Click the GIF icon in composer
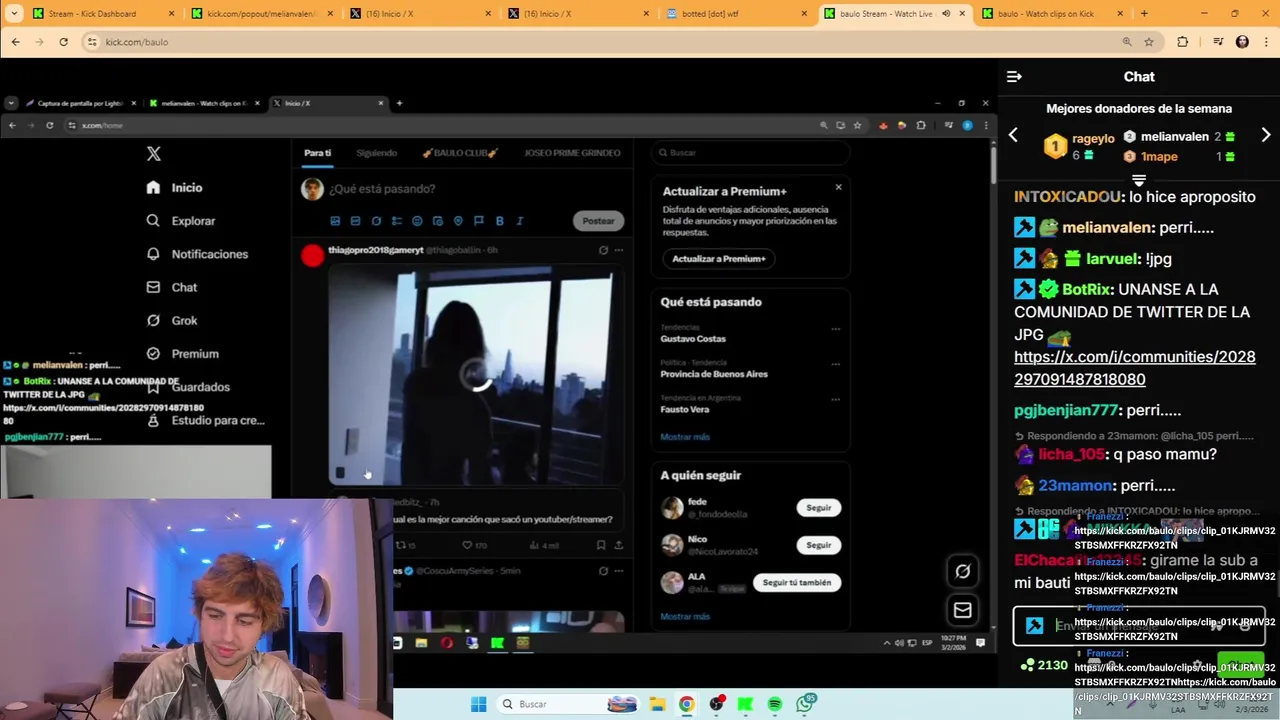The height and width of the screenshot is (720, 1280). click(x=355, y=221)
